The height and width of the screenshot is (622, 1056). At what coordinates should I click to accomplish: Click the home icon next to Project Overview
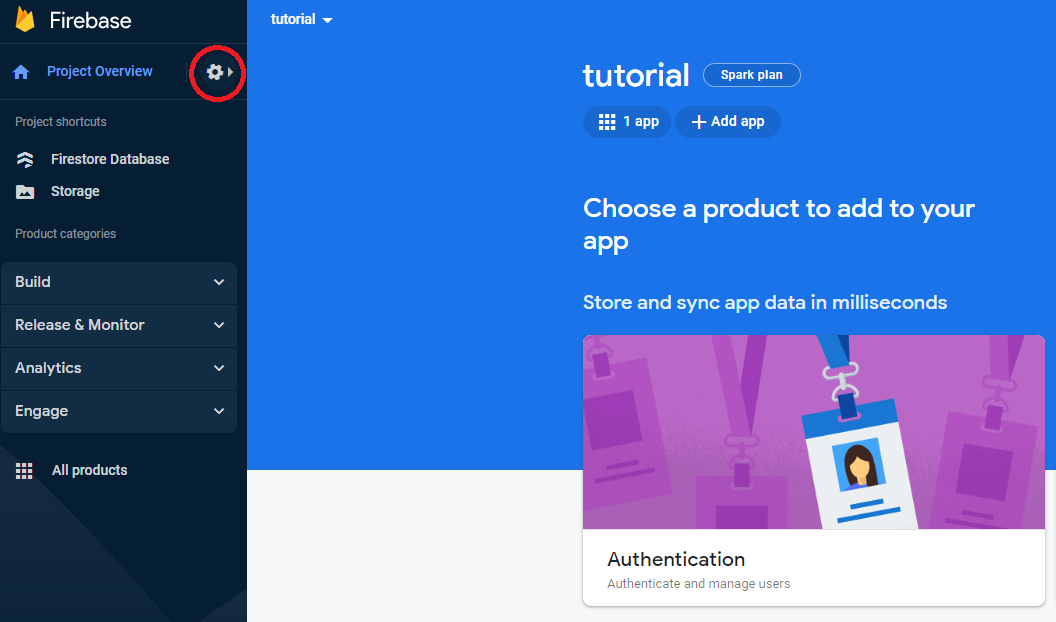(20, 71)
